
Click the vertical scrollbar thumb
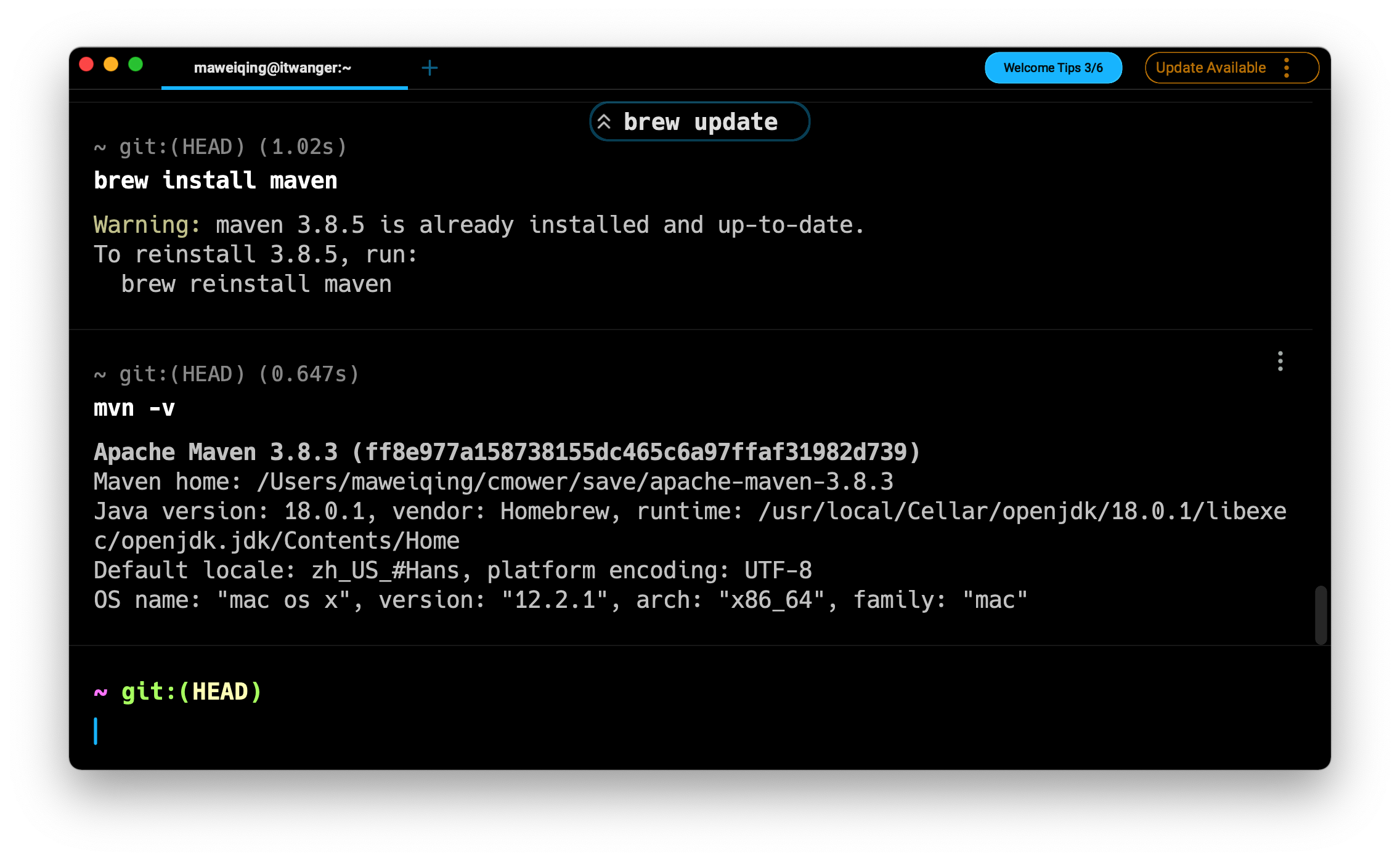tap(1321, 615)
